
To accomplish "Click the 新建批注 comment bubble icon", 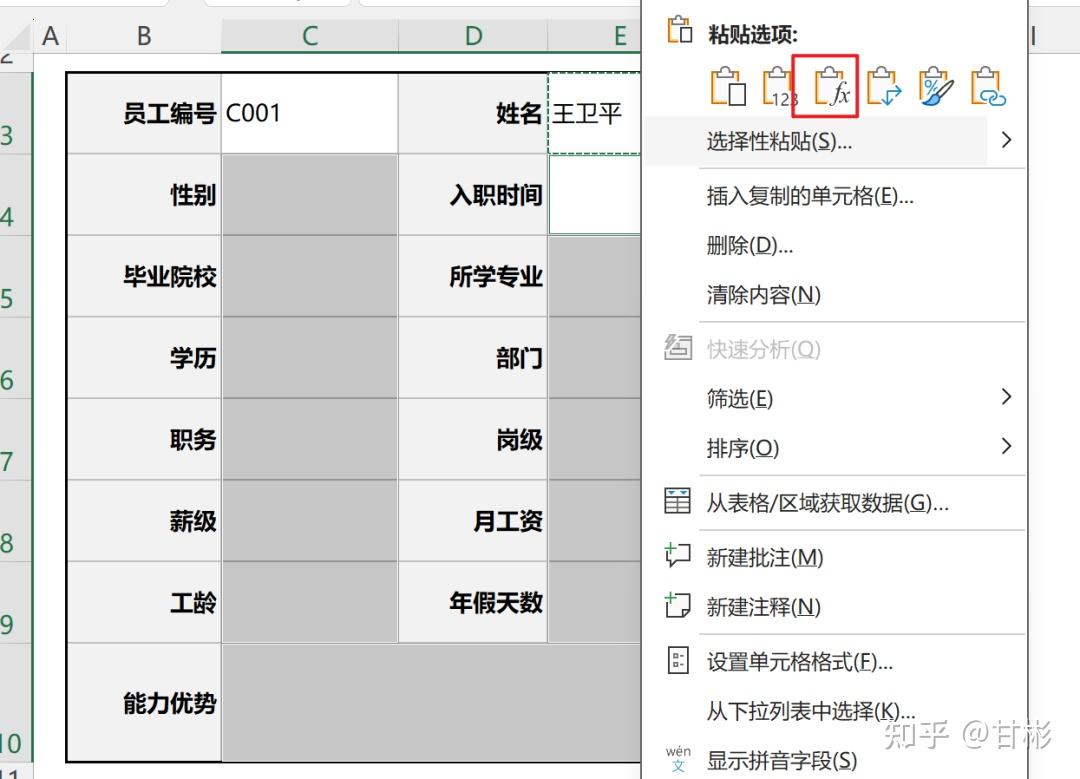I will click(679, 557).
